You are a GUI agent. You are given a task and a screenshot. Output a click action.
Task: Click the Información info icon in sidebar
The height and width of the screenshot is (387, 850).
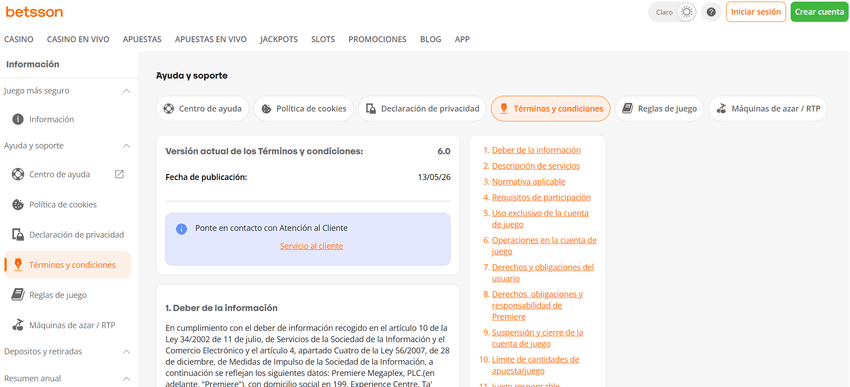point(18,119)
